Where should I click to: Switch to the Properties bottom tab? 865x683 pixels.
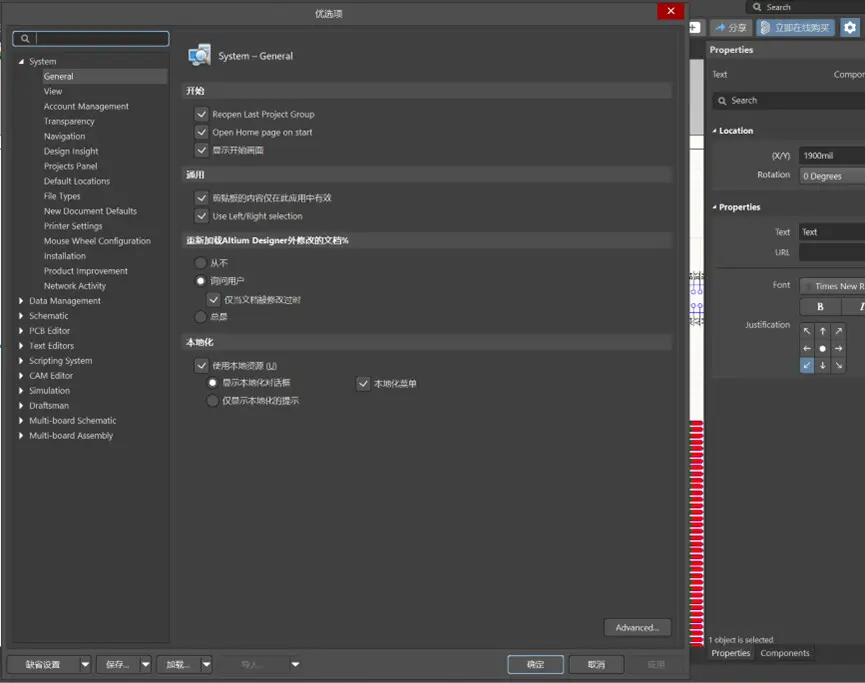coord(730,653)
